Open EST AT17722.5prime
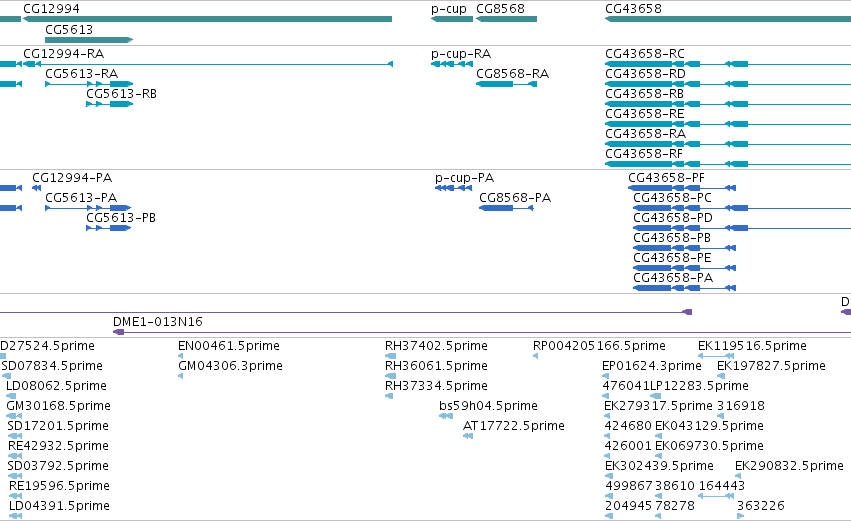The image size is (851, 521). 514,427
